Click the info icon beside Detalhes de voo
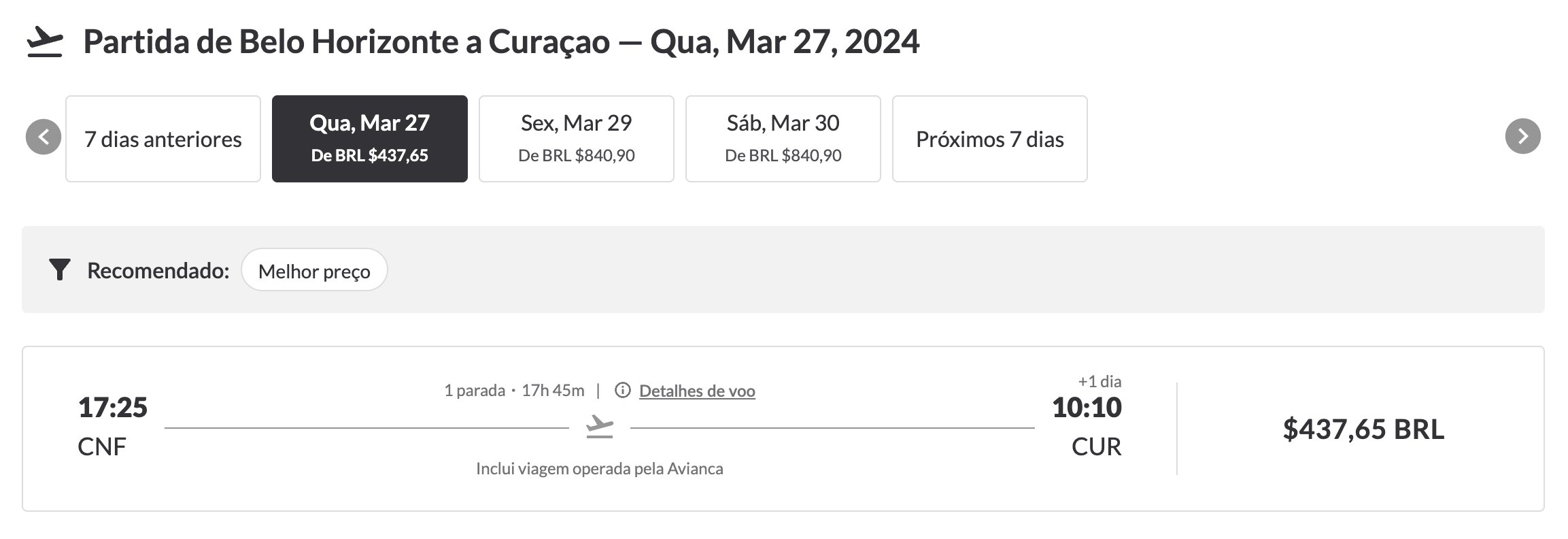Viewport: 1568px width, 539px height. [x=622, y=391]
